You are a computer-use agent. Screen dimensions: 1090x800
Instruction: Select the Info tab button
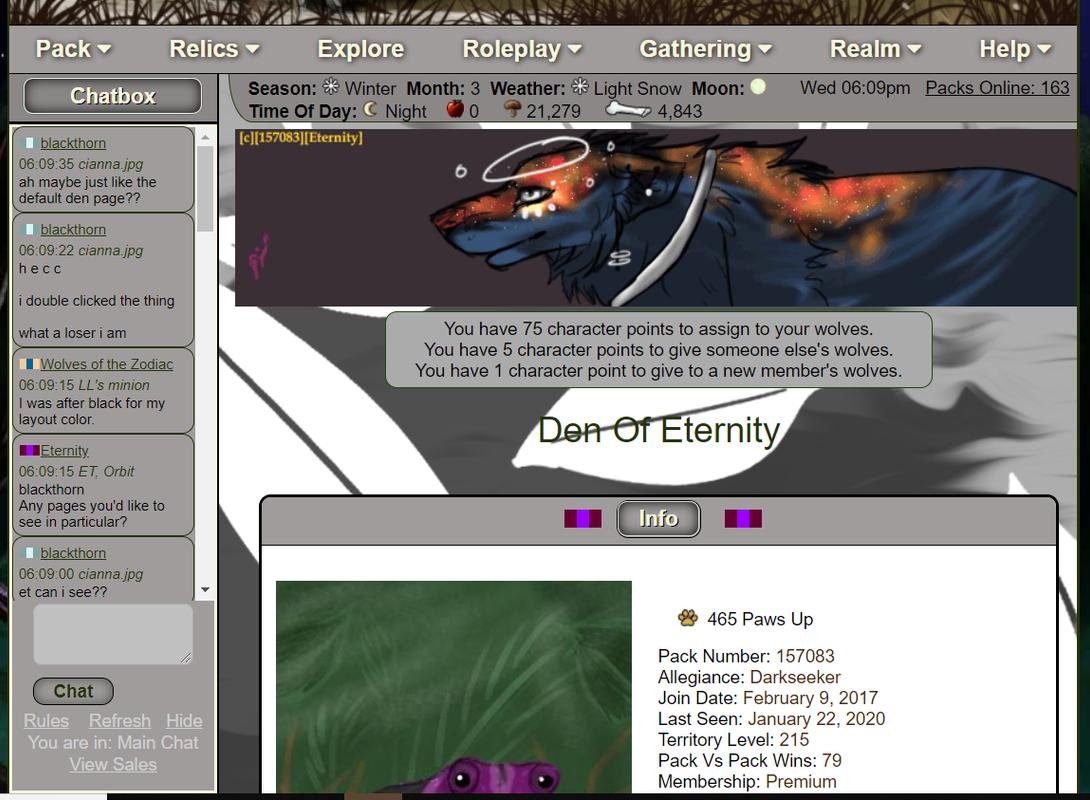point(658,519)
